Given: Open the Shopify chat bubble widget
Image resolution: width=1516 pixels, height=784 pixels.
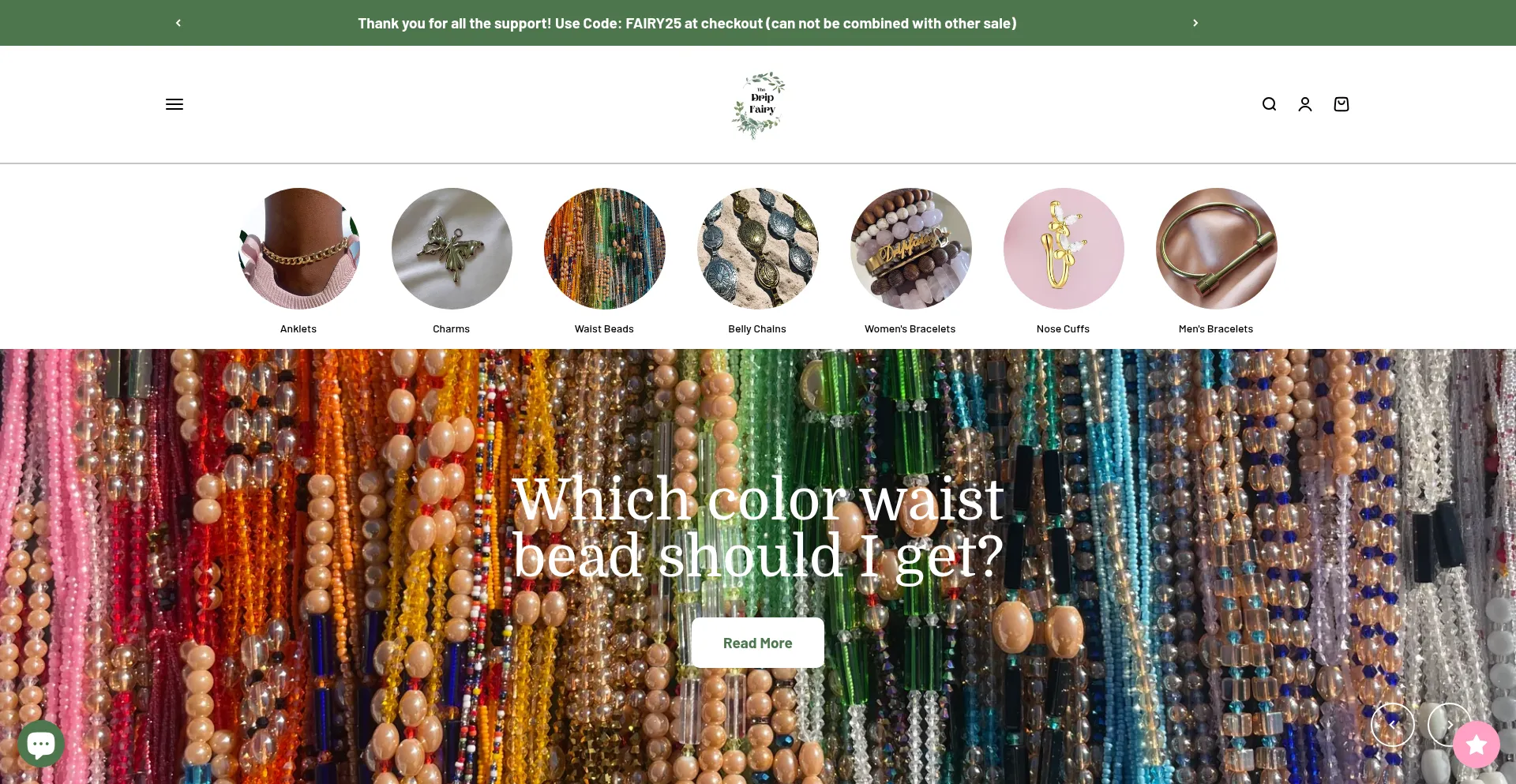Looking at the screenshot, I should pos(41,744).
